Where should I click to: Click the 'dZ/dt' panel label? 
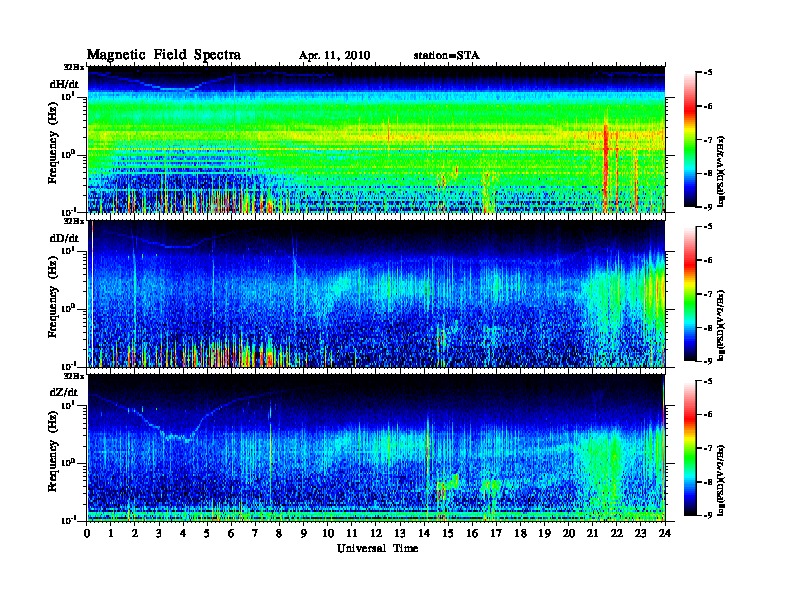tap(64, 392)
